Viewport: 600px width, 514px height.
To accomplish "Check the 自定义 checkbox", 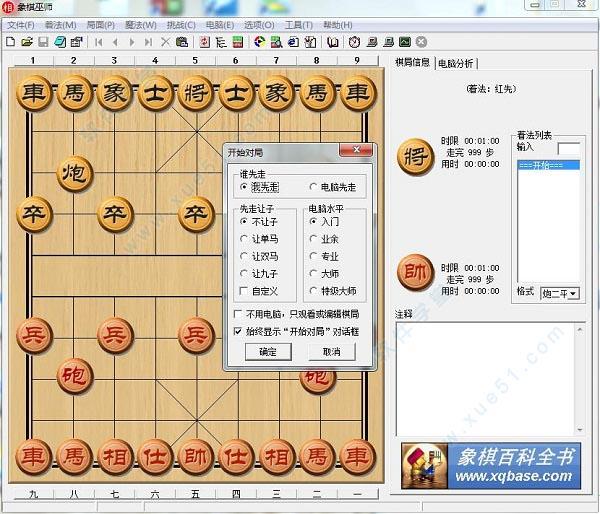I will (x=258, y=291).
